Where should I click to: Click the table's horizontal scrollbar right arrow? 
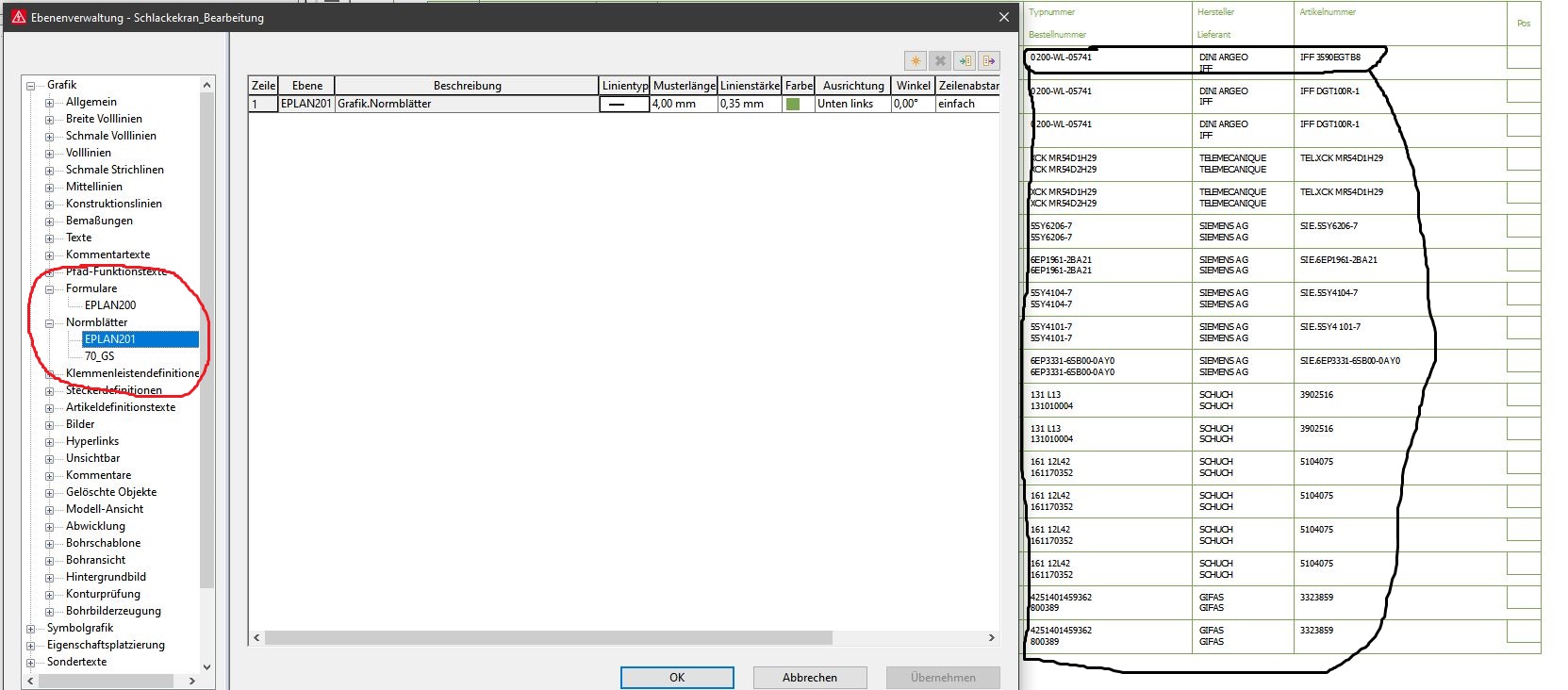click(991, 638)
